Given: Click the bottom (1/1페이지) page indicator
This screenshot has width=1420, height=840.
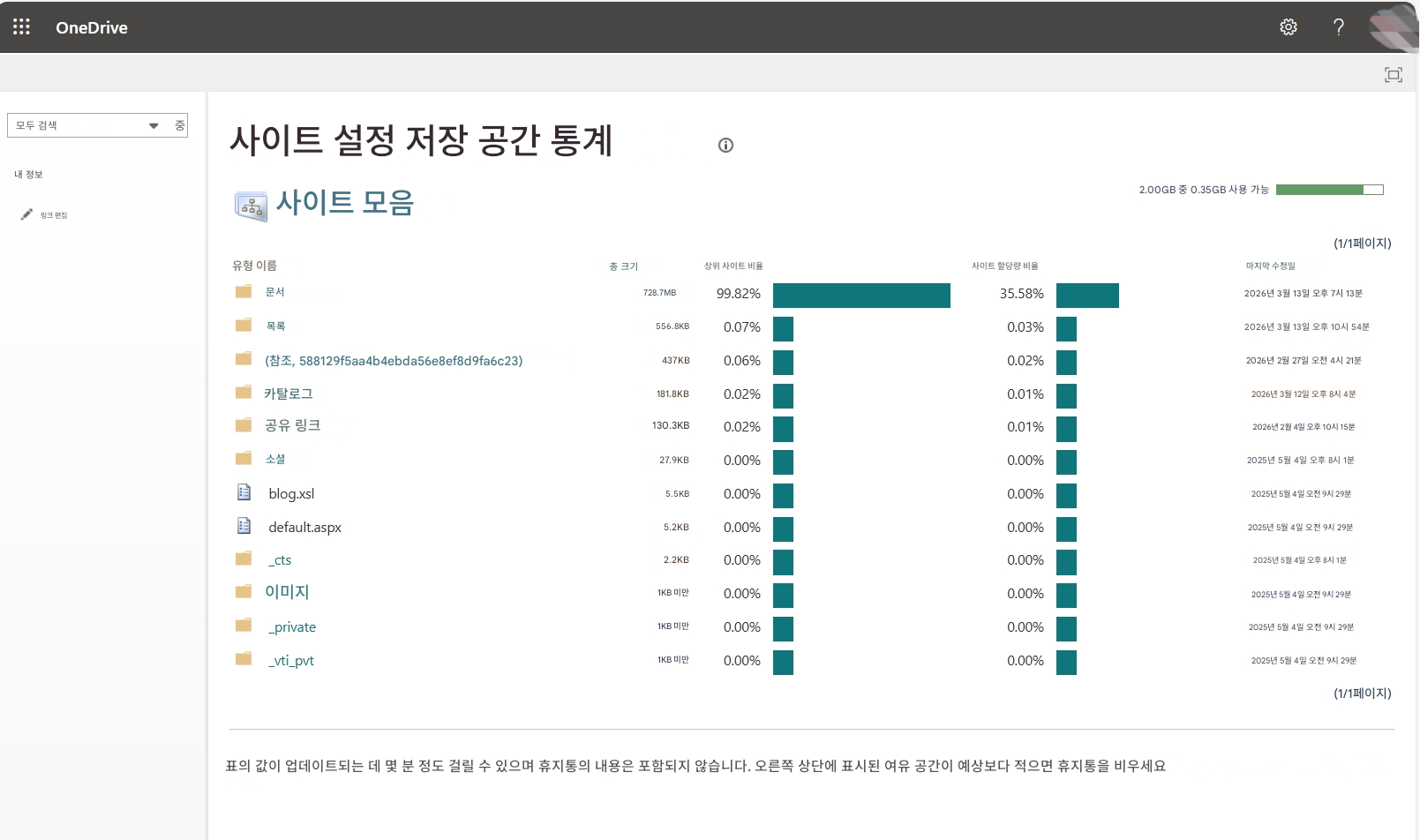Looking at the screenshot, I should (1363, 694).
